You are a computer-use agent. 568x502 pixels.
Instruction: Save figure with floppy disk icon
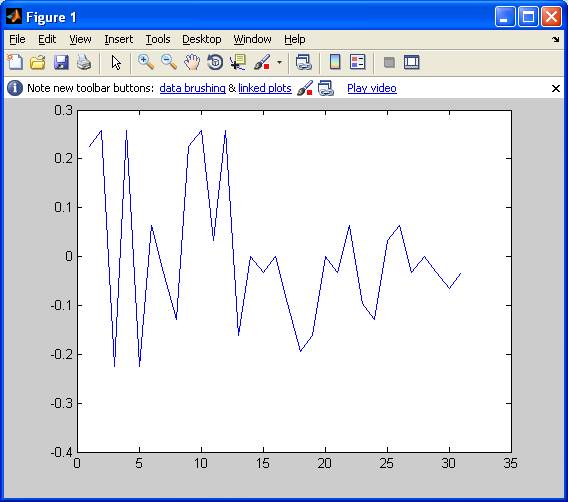pyautogui.click(x=61, y=62)
